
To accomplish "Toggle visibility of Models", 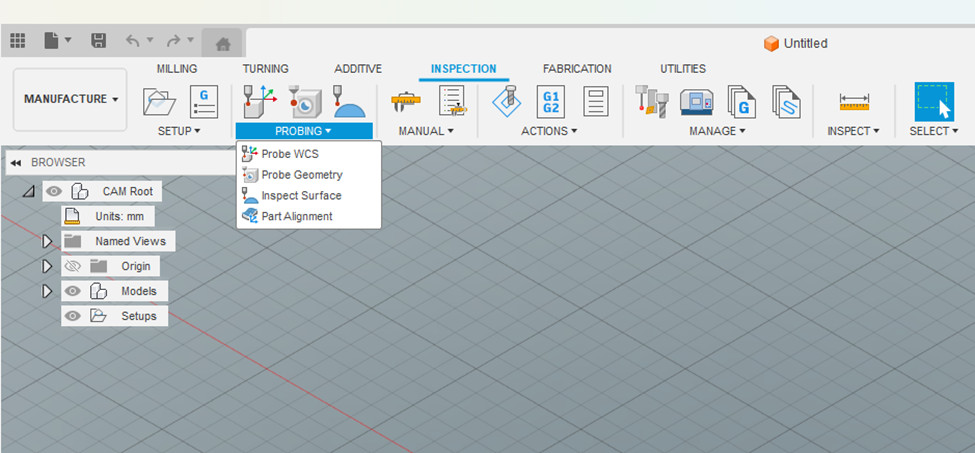I will (73, 291).
